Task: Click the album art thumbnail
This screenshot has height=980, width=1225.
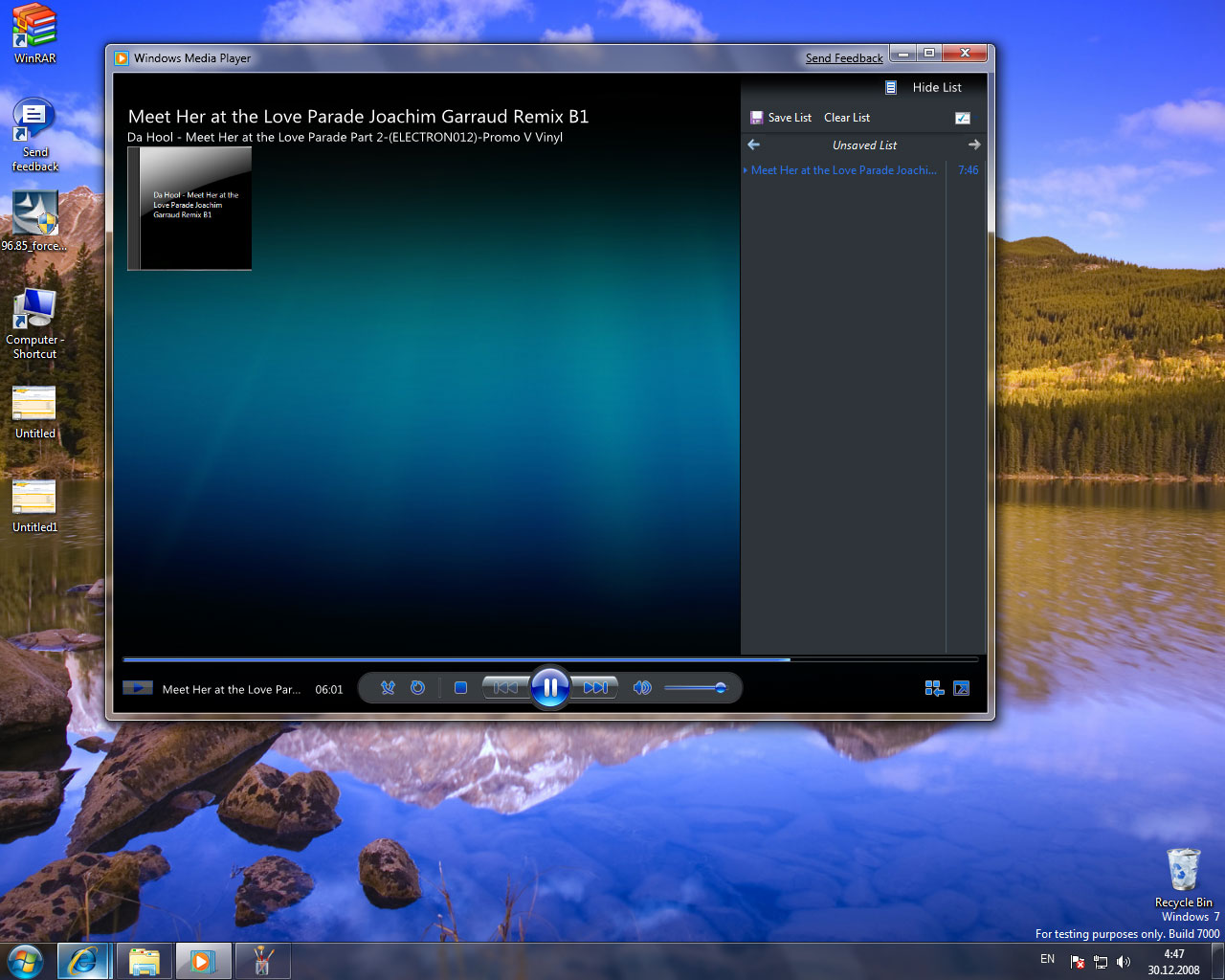Action: pyautogui.click(x=189, y=208)
